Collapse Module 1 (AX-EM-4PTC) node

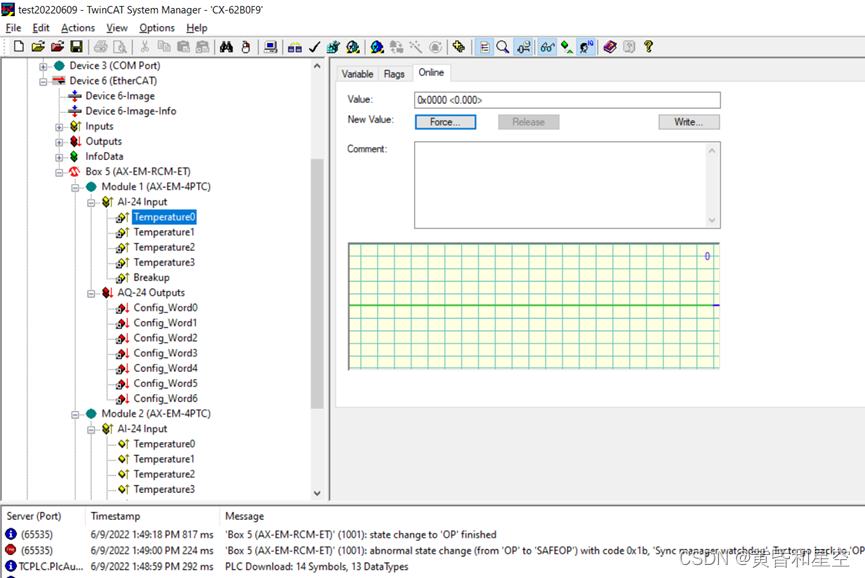pos(75,188)
